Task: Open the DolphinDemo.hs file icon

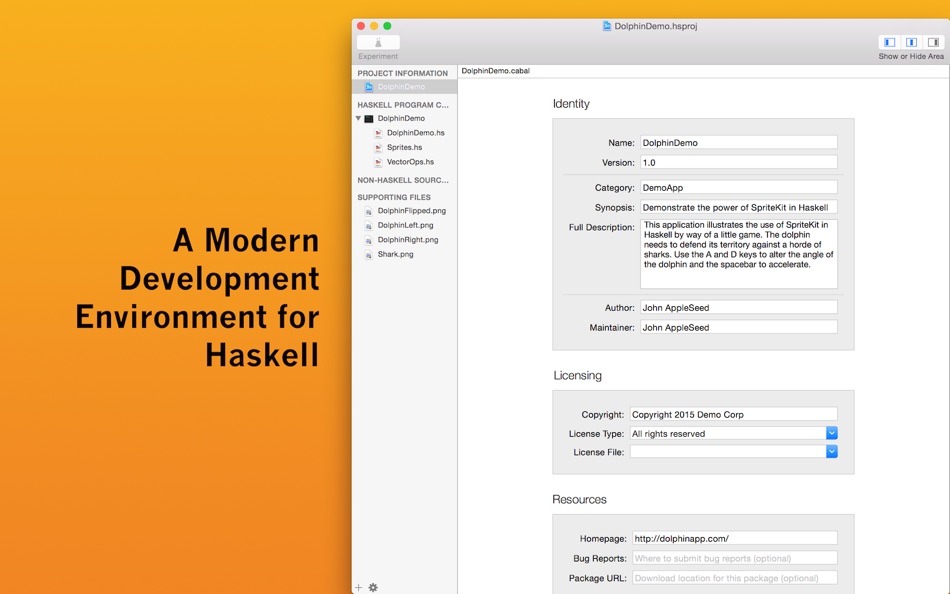Action: (x=378, y=133)
